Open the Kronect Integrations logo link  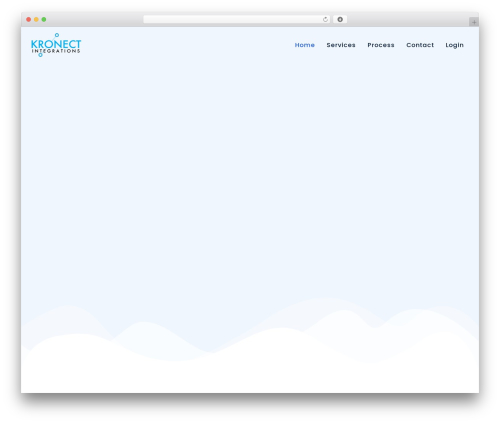pyautogui.click(x=56, y=45)
